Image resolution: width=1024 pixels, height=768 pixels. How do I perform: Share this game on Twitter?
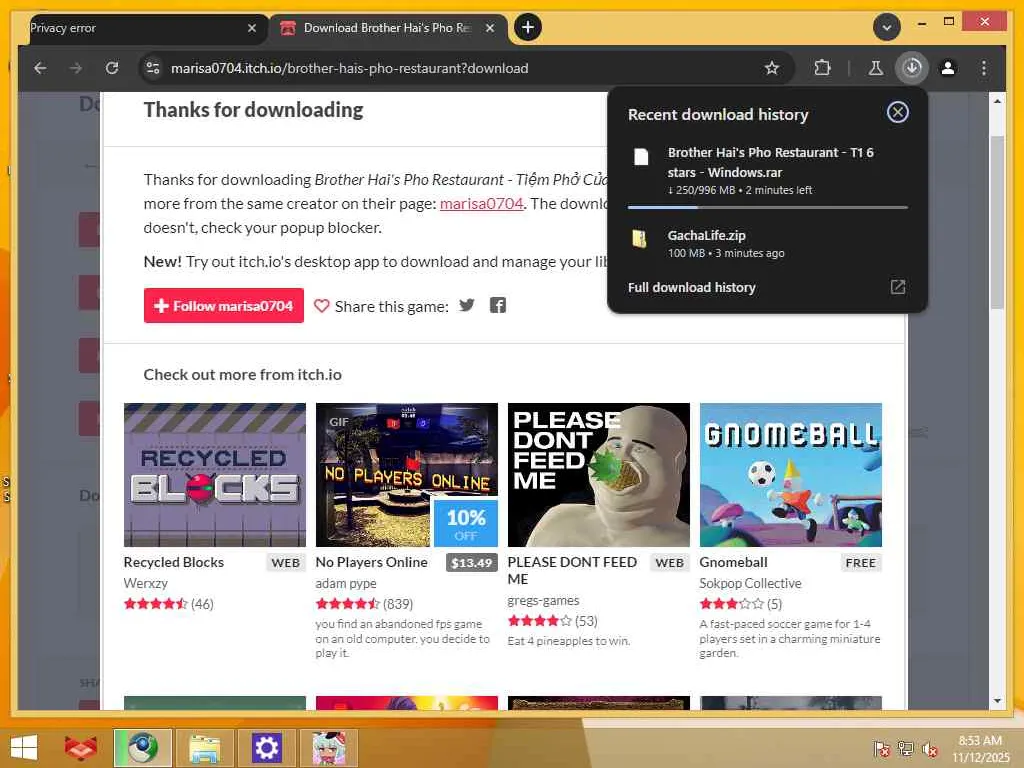[x=466, y=305]
